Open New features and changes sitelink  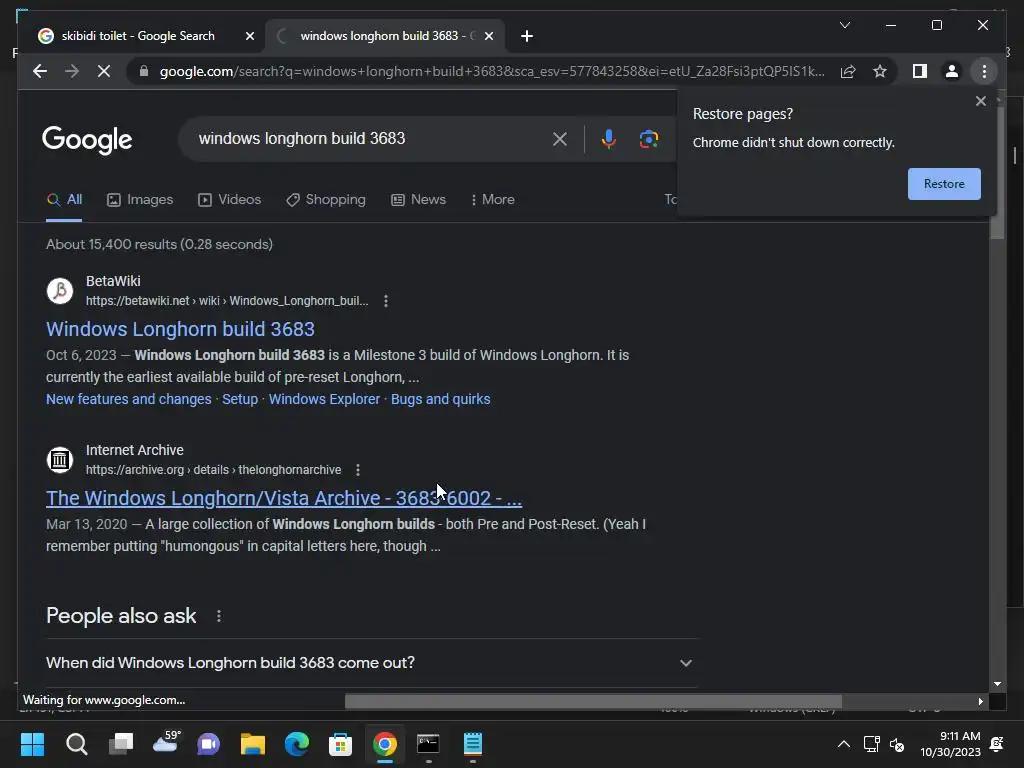point(129,399)
